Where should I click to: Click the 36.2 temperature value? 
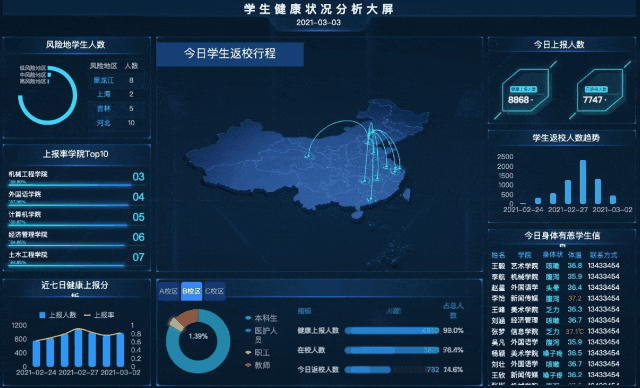tap(575, 375)
